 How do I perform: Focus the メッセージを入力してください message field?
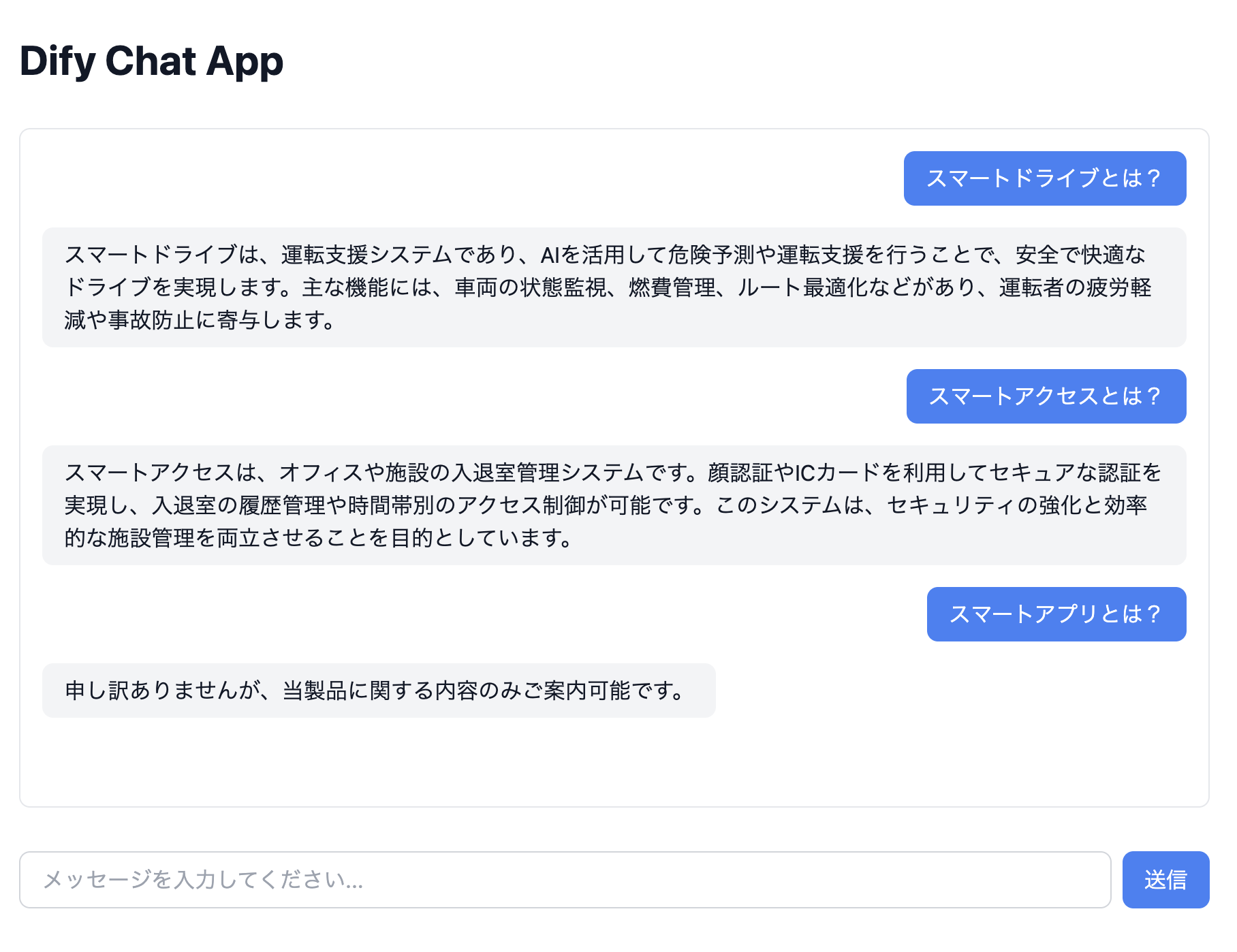565,879
